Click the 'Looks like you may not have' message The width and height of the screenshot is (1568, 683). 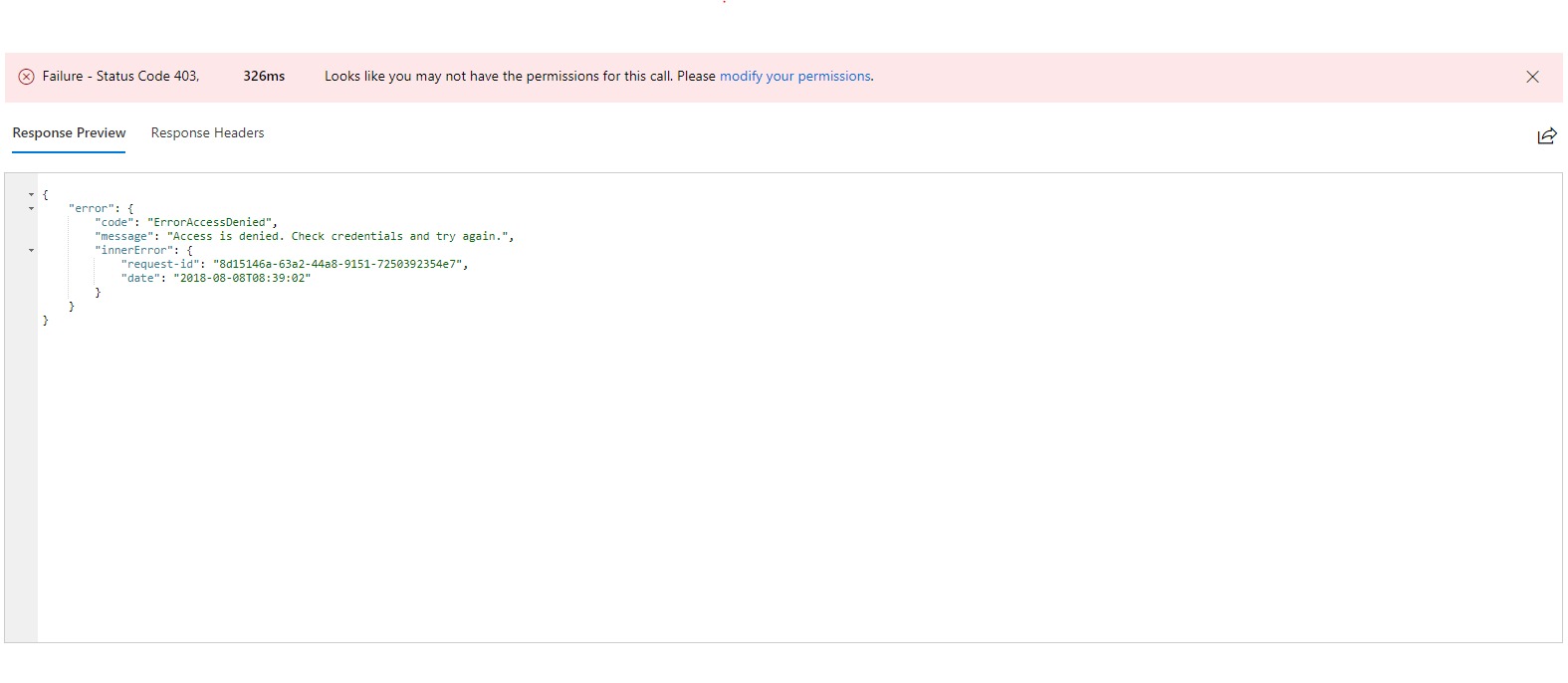598,77
